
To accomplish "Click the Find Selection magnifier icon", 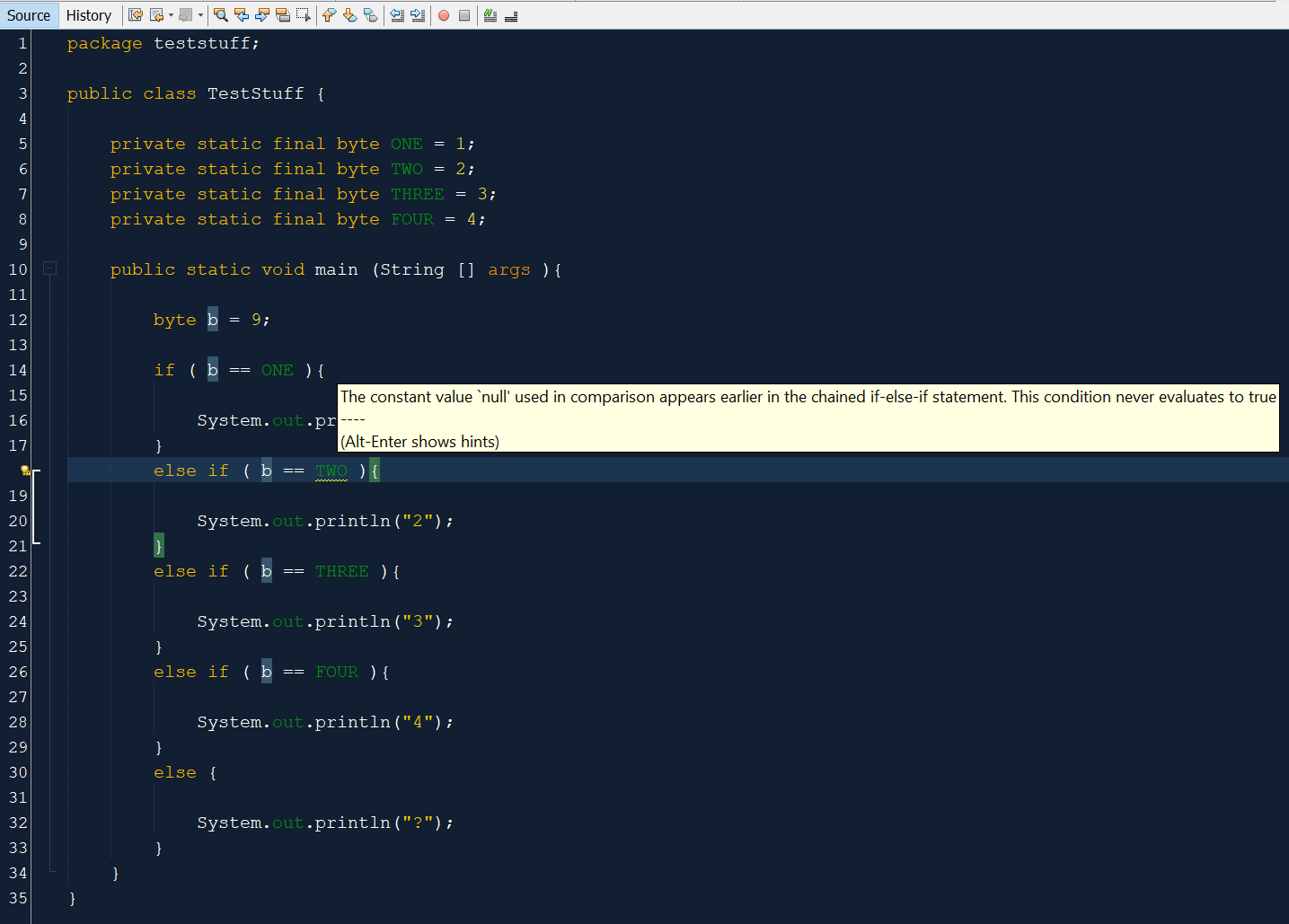I will (220, 15).
